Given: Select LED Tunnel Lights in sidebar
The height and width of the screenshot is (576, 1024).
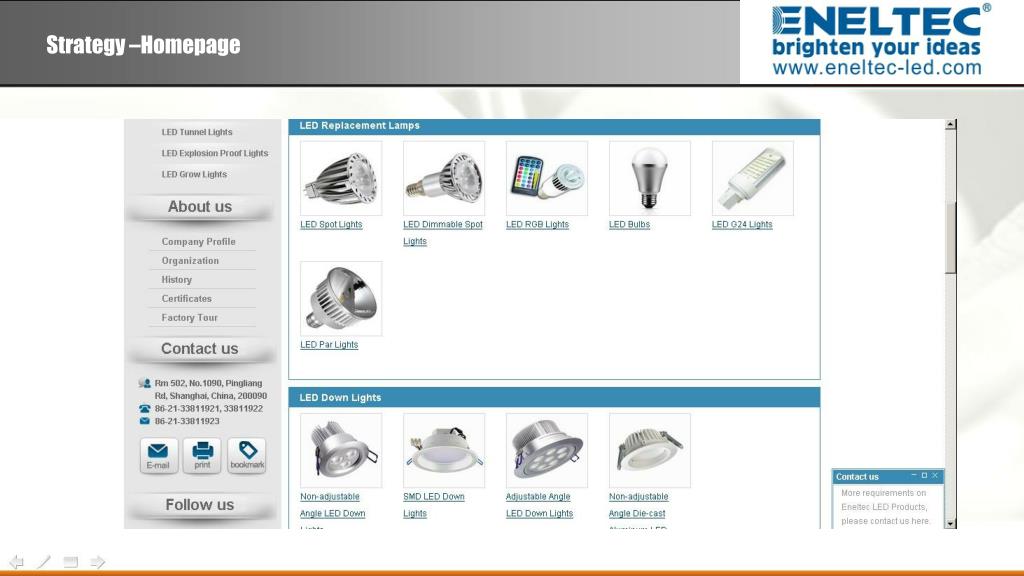Looking at the screenshot, I should [x=197, y=132].
